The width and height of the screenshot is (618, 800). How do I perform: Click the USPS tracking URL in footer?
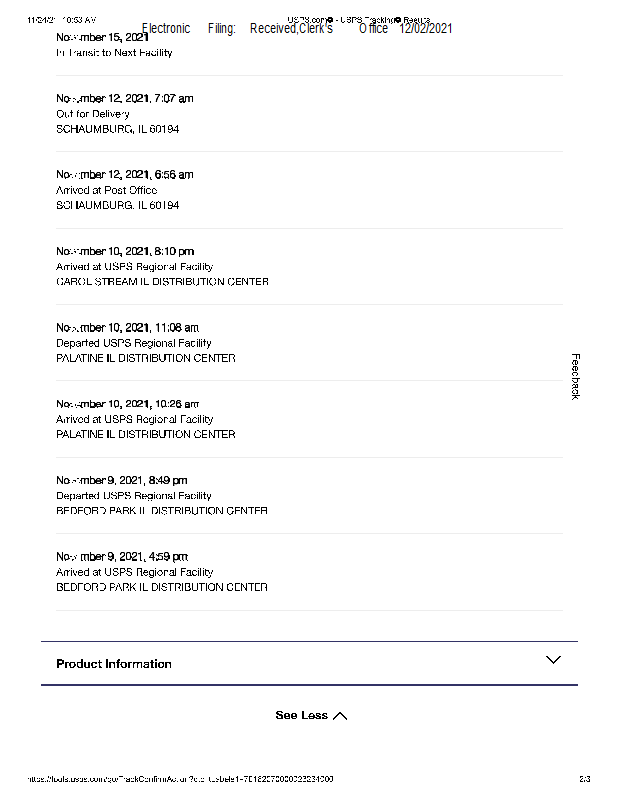point(180,779)
